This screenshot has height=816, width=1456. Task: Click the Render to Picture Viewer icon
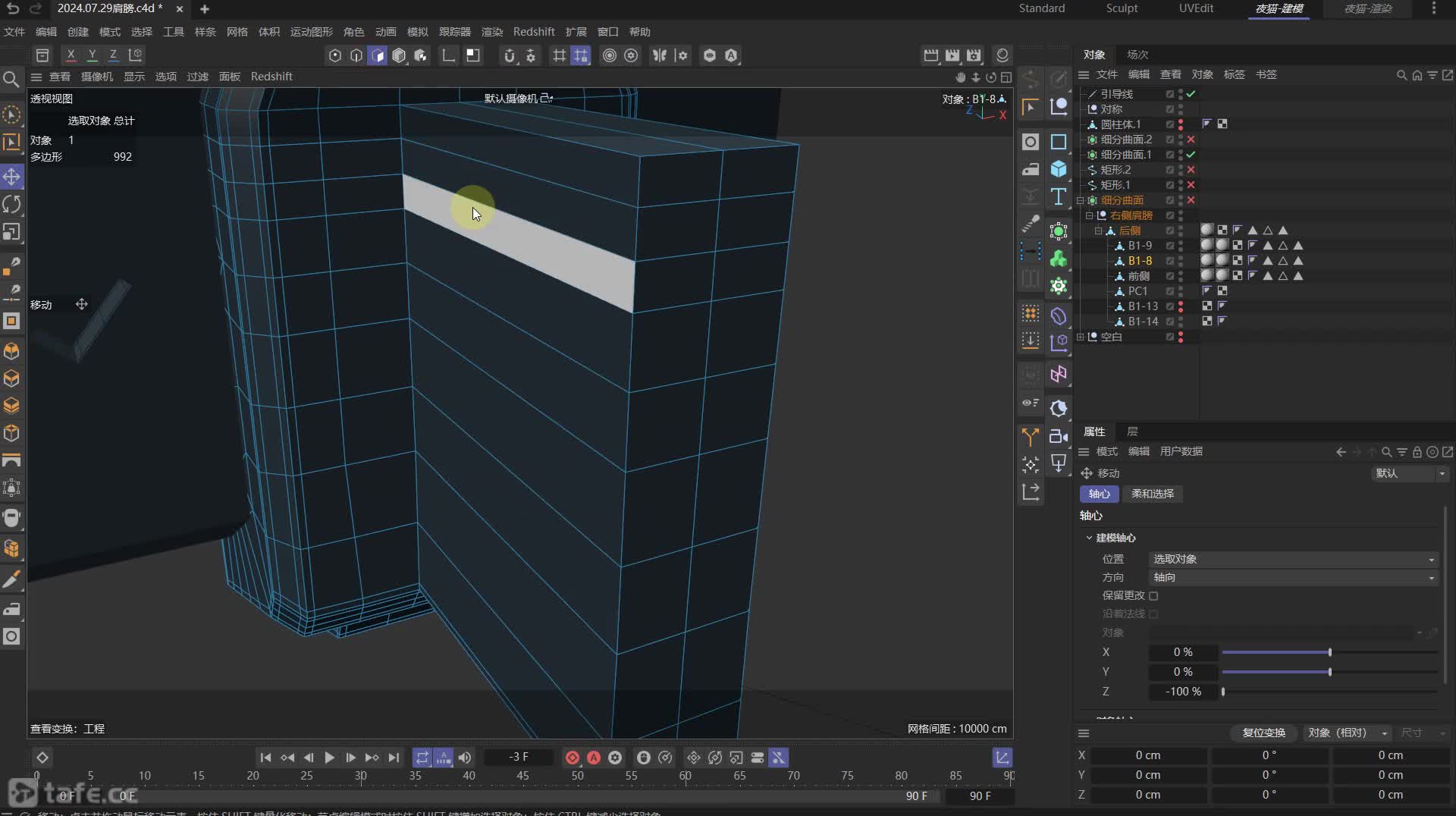[952, 55]
